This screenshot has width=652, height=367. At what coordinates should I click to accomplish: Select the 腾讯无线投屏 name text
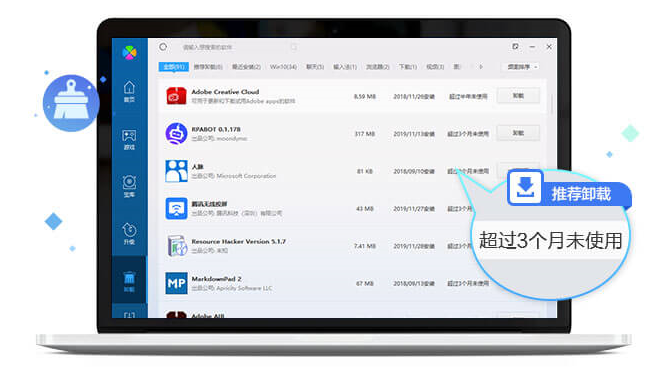(210, 204)
